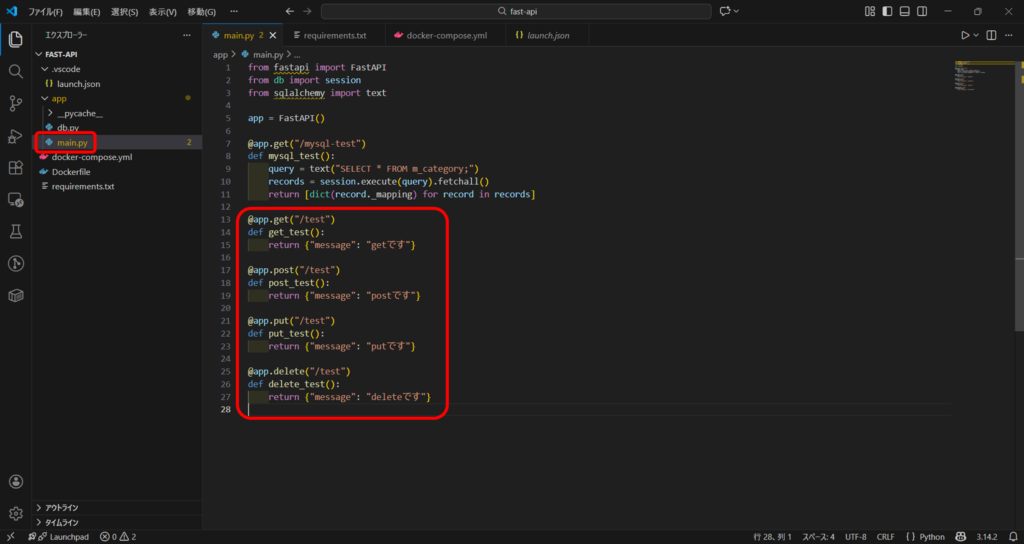Toggle the primary side bar visibility
The height and width of the screenshot is (544, 1024).
click(x=888, y=11)
